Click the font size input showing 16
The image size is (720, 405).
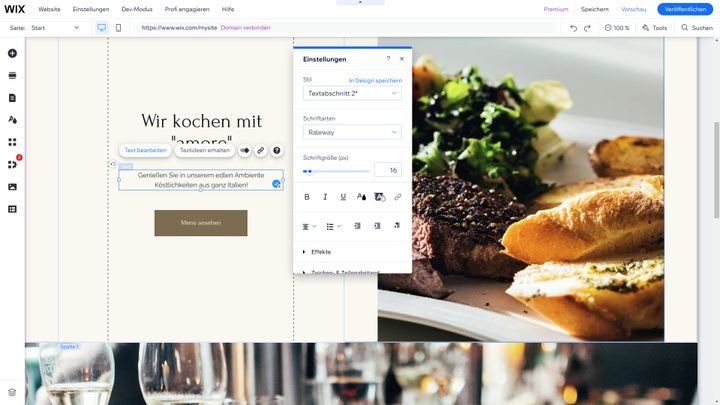[388, 170]
